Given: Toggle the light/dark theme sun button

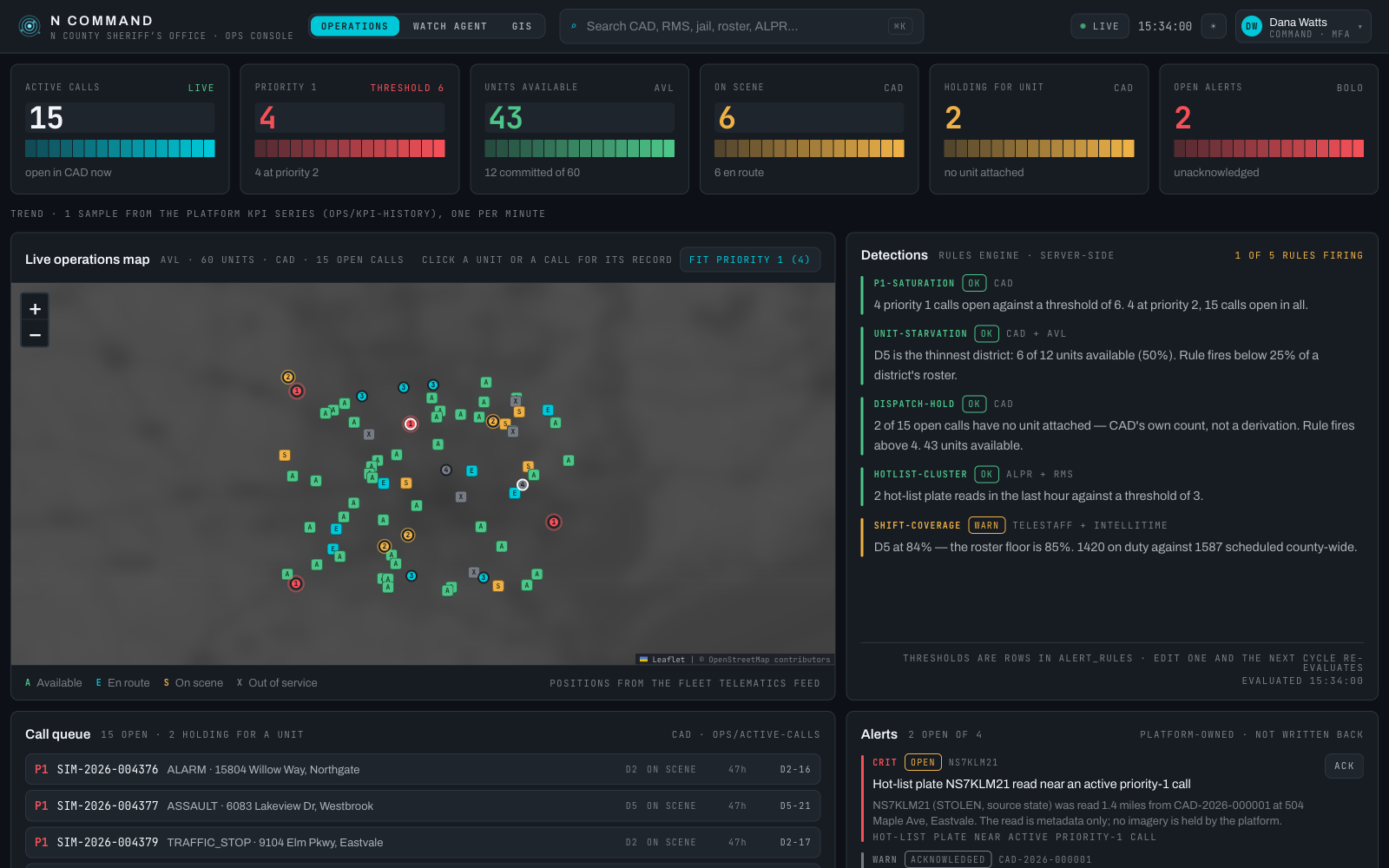Looking at the screenshot, I should [x=1214, y=26].
